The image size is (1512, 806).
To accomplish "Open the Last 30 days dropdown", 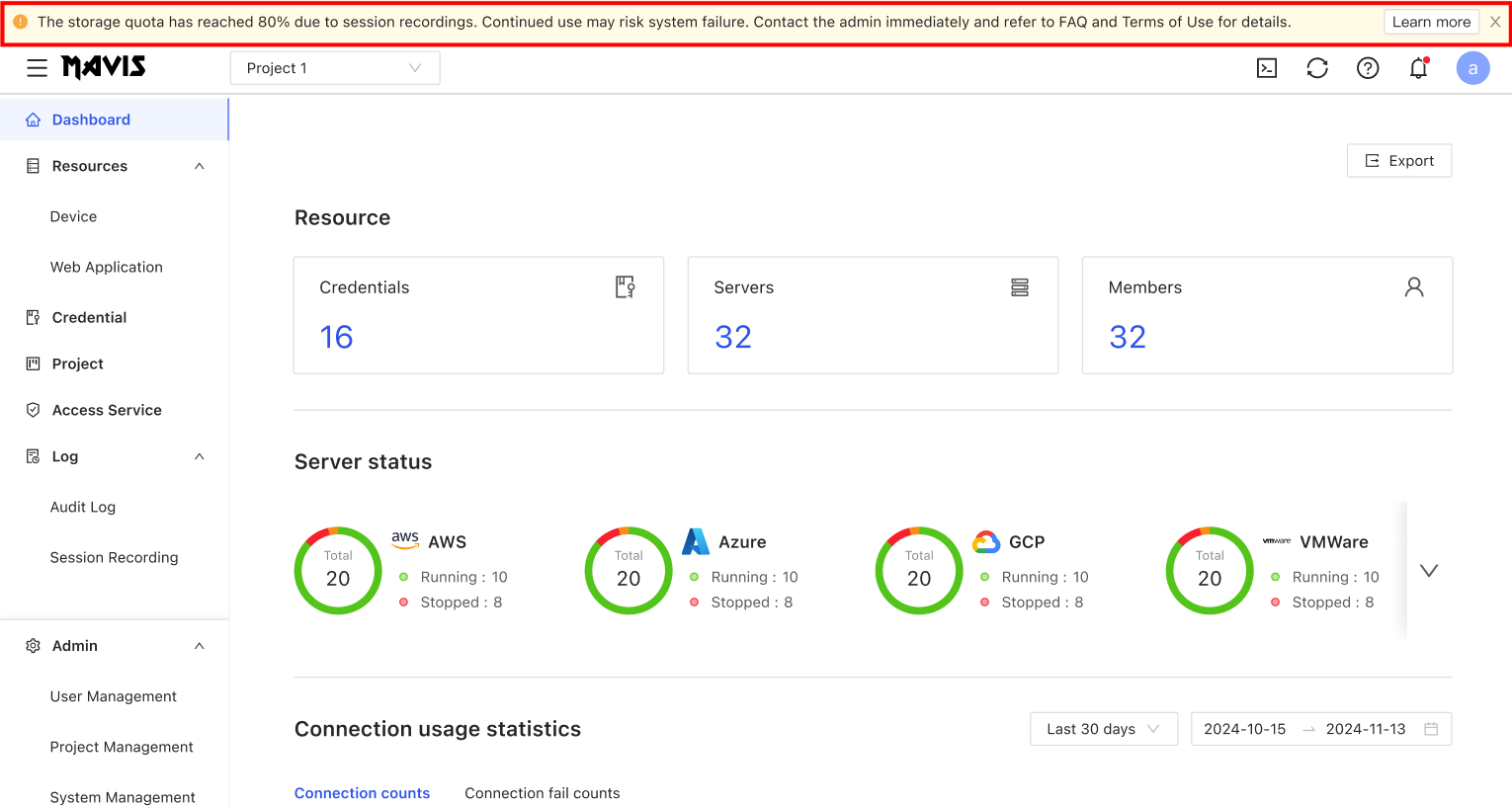I will [1103, 729].
